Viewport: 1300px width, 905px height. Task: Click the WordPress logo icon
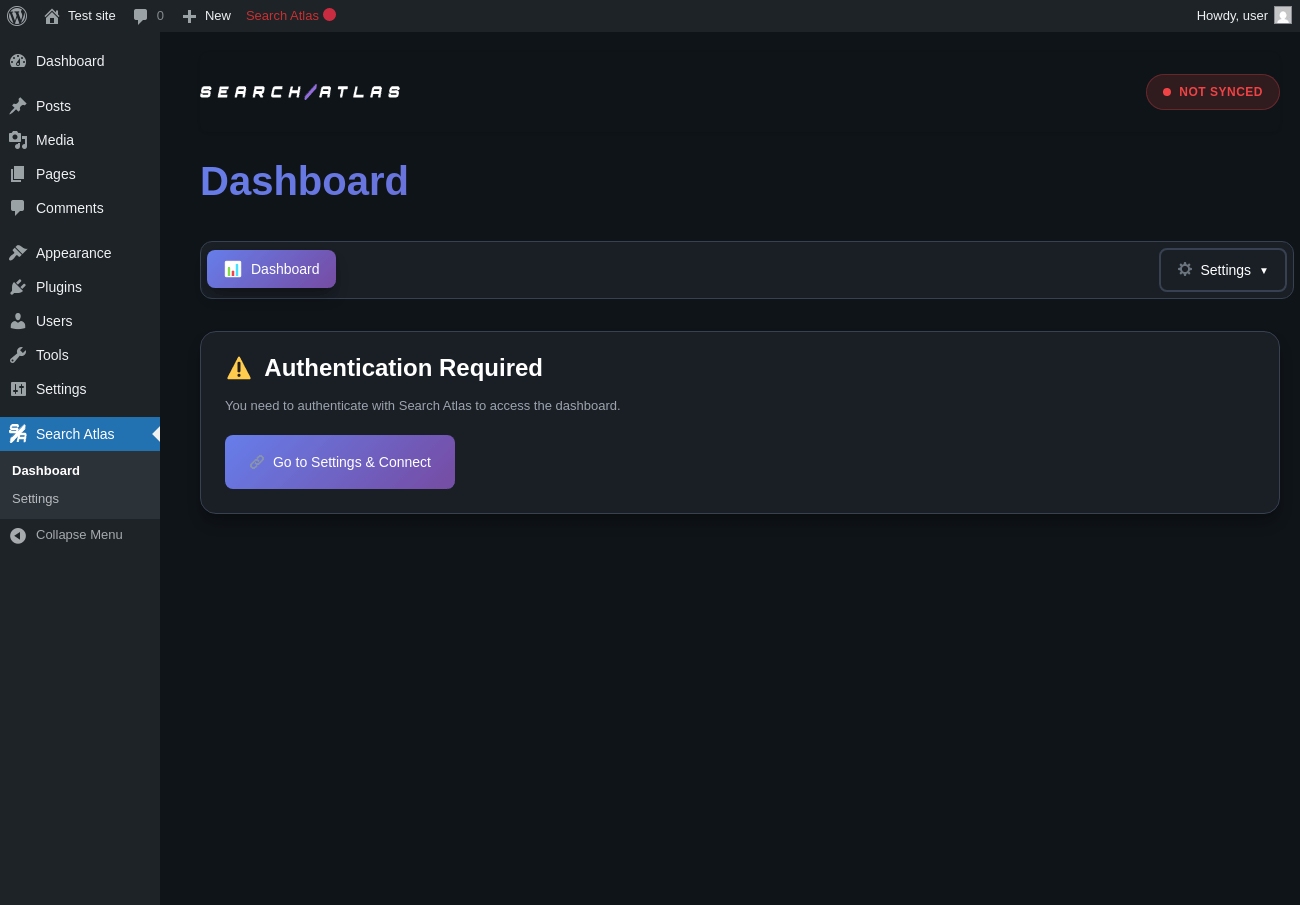click(x=17, y=16)
